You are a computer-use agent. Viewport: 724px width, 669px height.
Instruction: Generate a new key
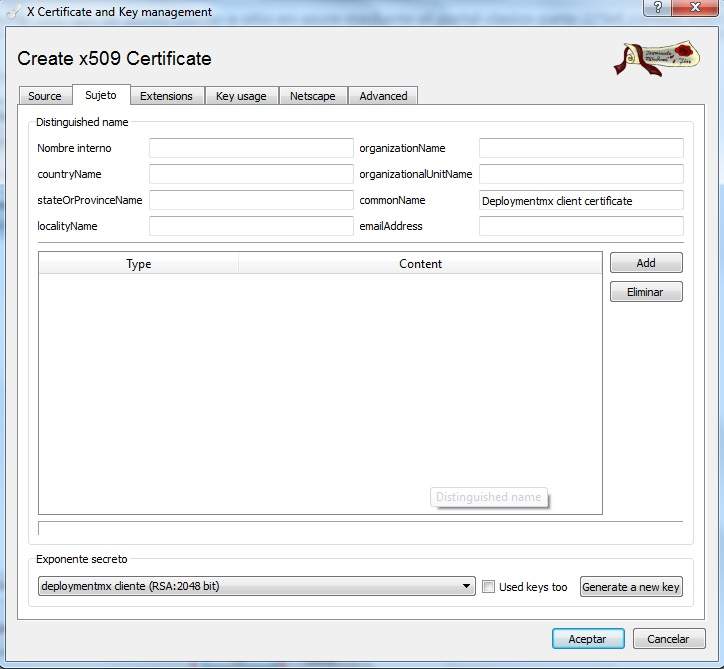click(631, 587)
